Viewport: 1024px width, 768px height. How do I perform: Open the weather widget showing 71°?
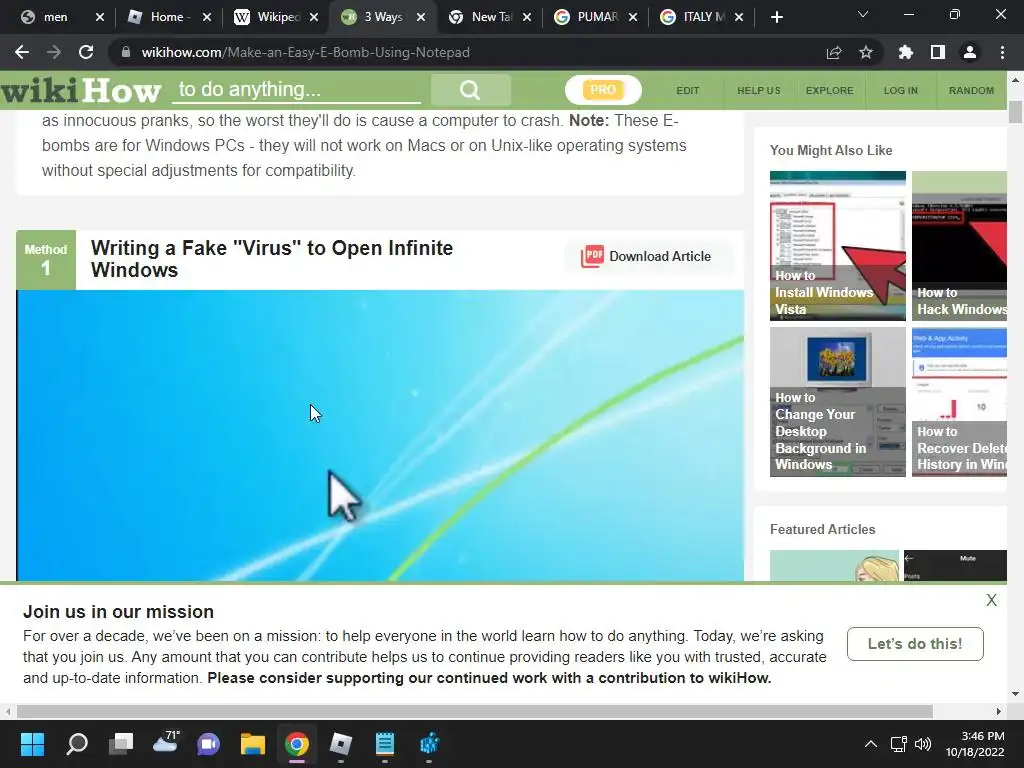[x=165, y=743]
